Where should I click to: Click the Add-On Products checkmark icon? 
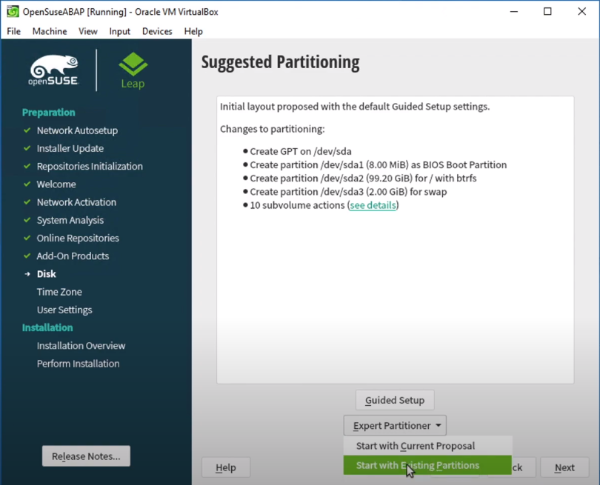[27, 256]
